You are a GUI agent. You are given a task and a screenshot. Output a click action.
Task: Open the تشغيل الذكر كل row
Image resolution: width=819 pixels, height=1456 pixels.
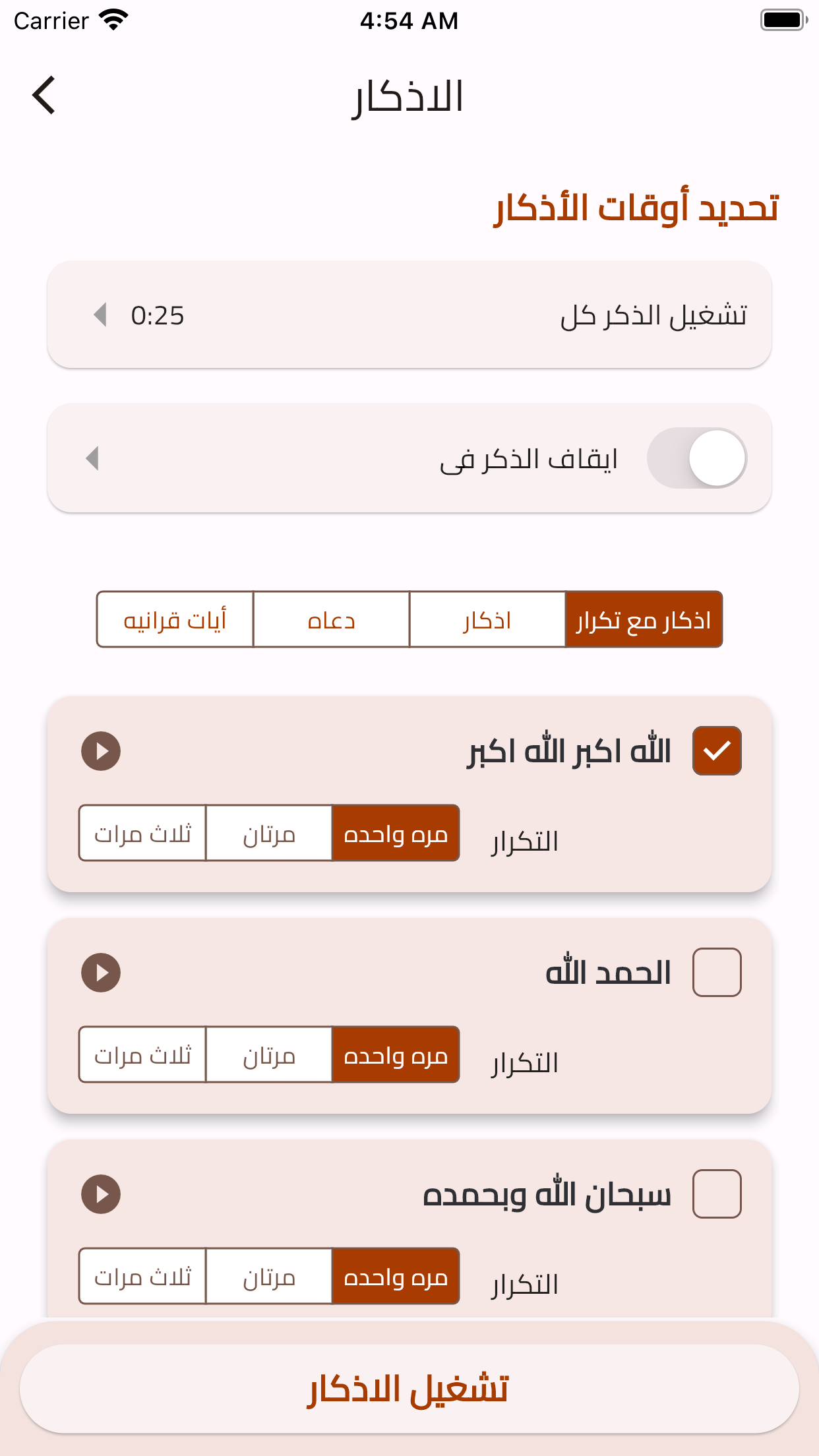pos(409,315)
